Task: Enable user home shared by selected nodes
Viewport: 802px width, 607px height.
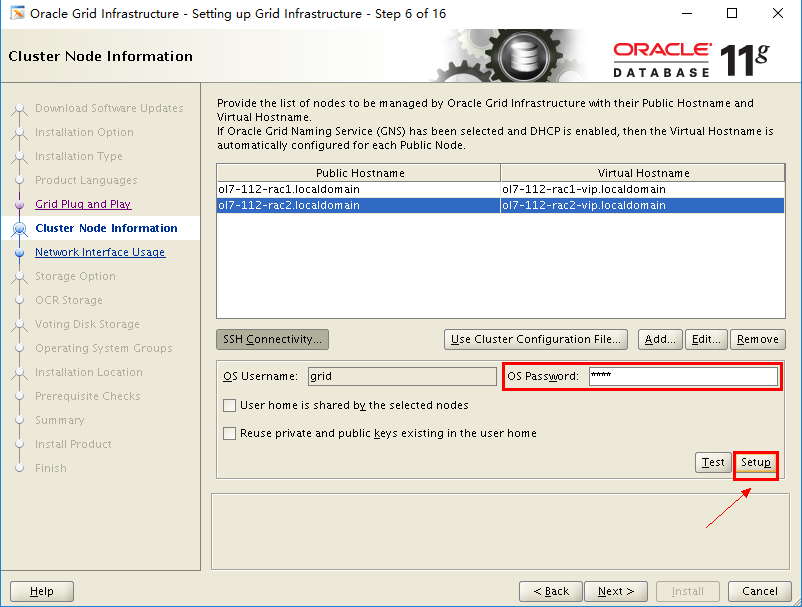Action: point(230,406)
